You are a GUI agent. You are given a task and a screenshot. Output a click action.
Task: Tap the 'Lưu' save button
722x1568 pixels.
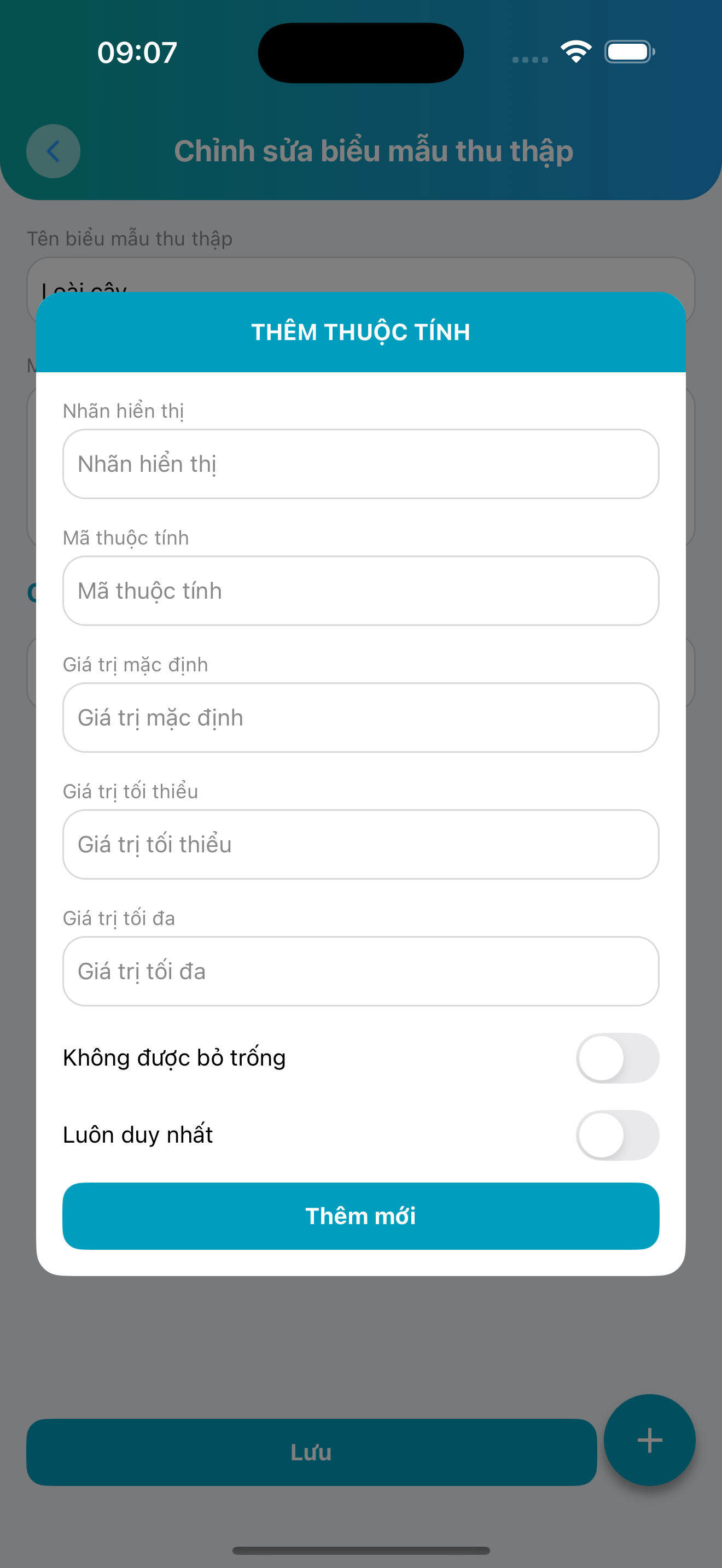click(311, 1452)
